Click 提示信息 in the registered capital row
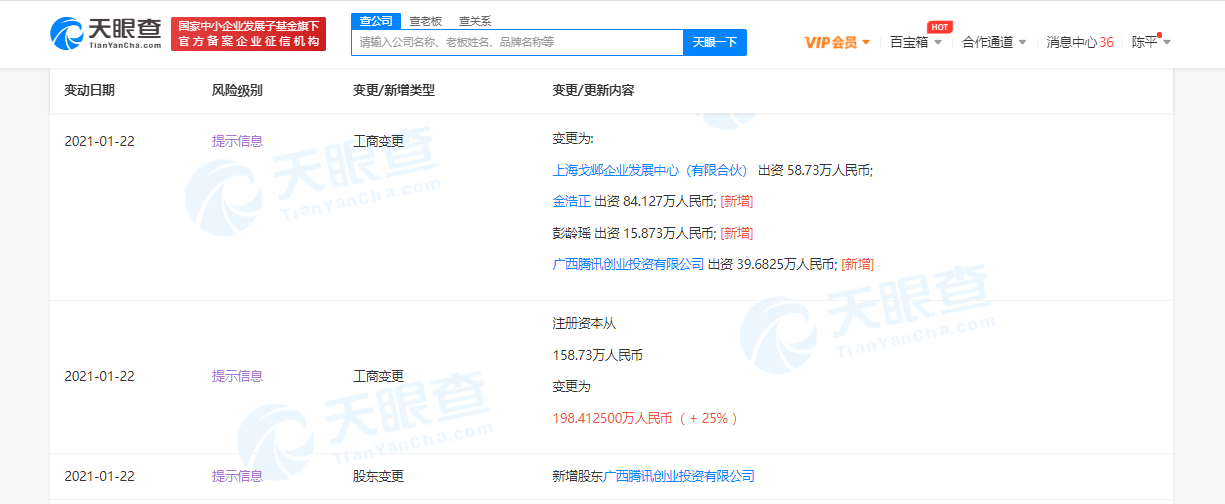Screen dimensions: 1225x504 click(237, 376)
